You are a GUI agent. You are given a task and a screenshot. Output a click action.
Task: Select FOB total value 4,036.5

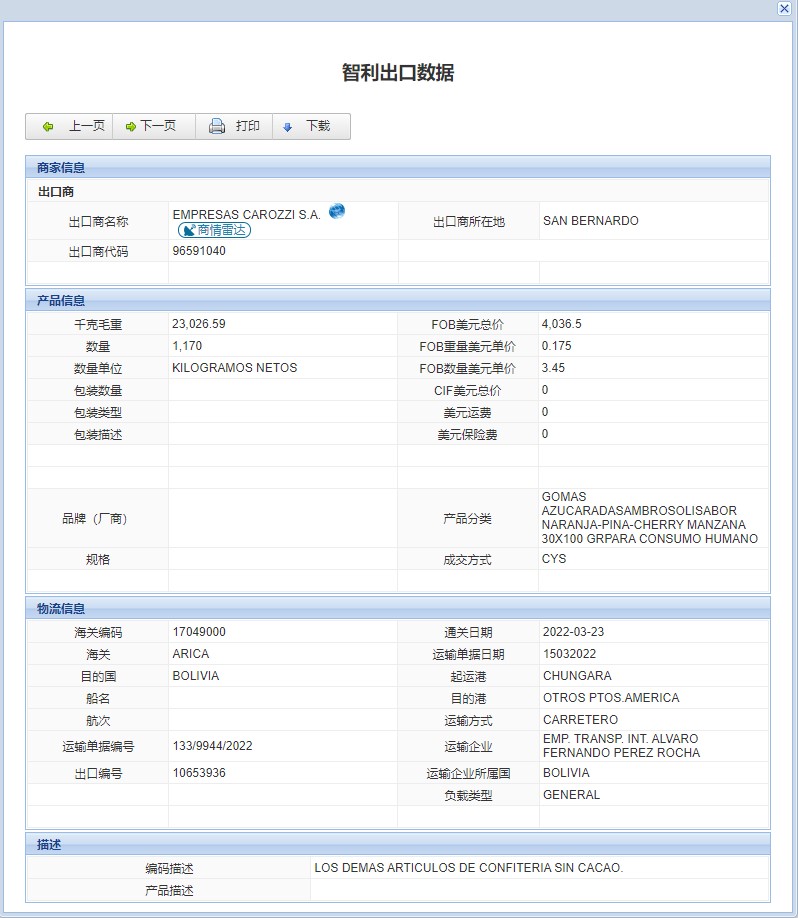561,324
